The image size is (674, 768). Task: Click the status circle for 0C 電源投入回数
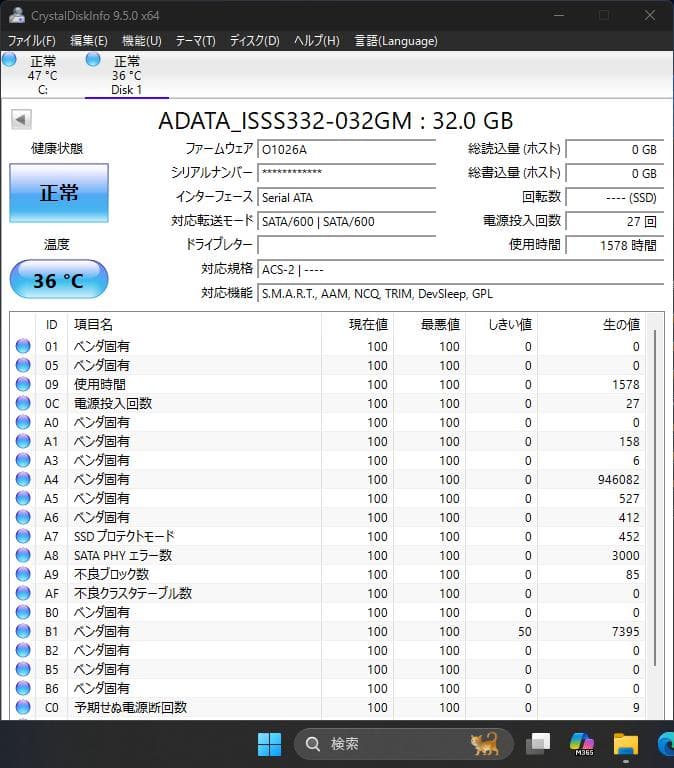(x=23, y=403)
